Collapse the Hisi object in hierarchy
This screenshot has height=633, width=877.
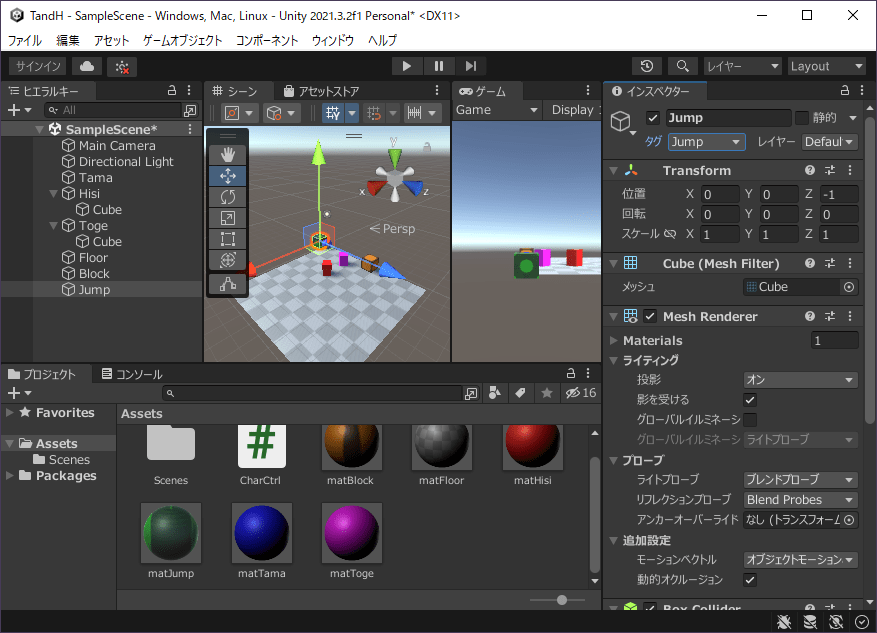pyautogui.click(x=54, y=194)
